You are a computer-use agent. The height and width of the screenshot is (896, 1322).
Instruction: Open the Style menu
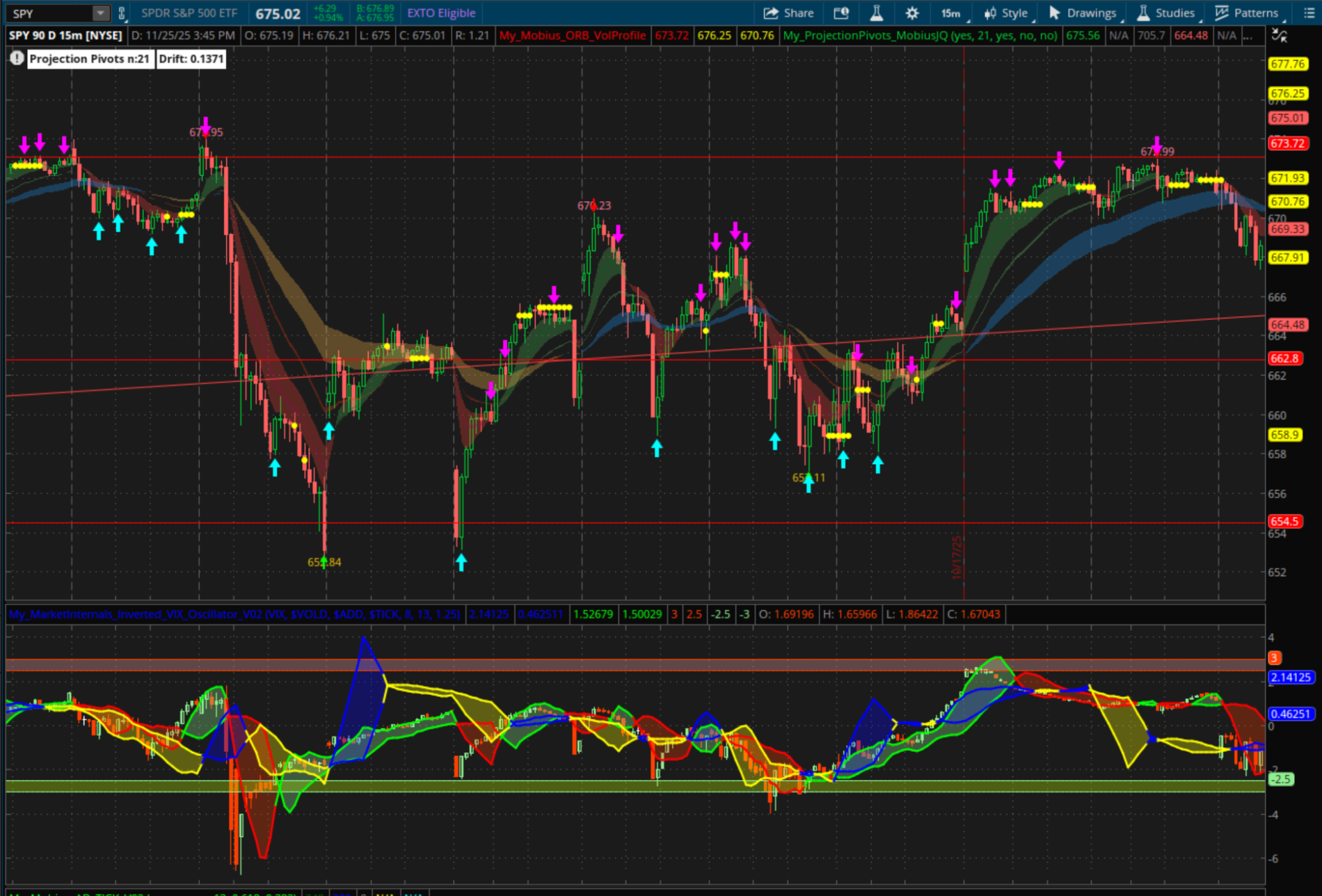[x=1006, y=13]
